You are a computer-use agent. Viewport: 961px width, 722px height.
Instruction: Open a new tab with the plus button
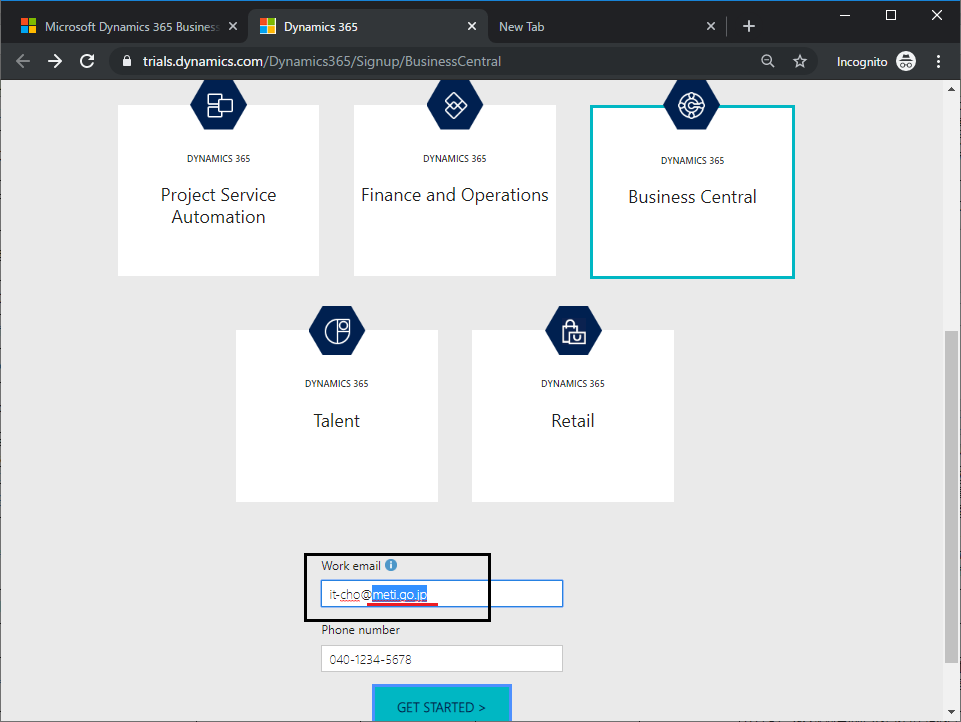(x=748, y=26)
